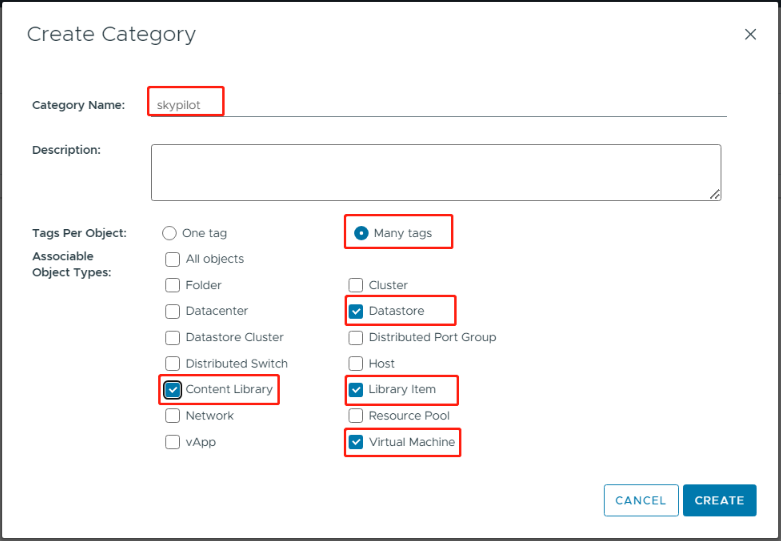
Task: Click the Description label
Action: tap(66, 150)
